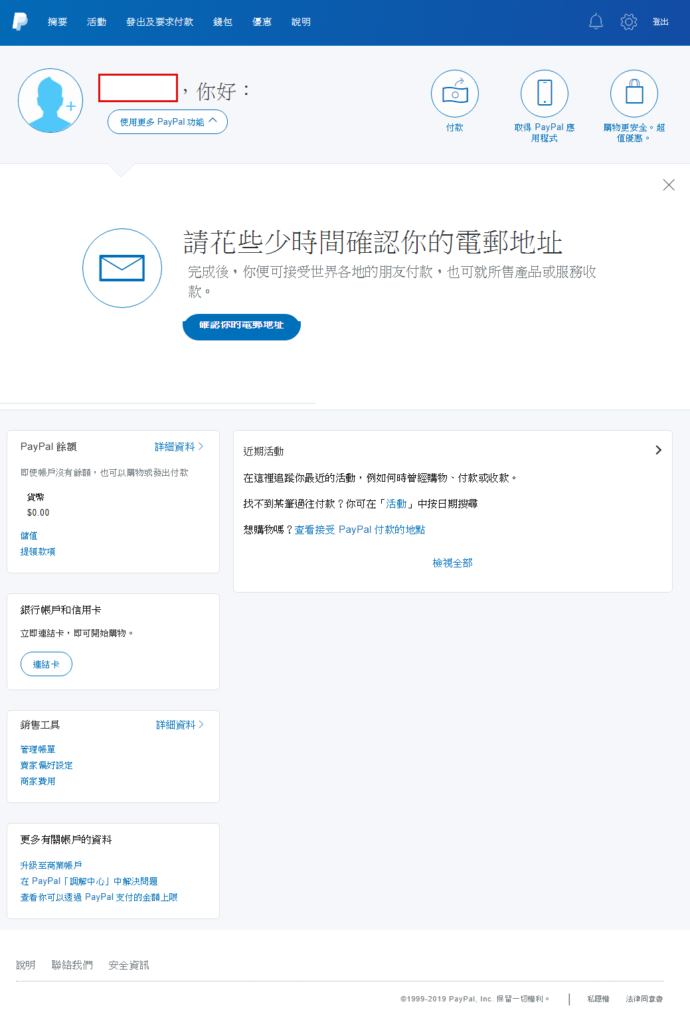The image size is (690, 1024).
Task: Open 查看你可以透過 PayPal 支付的金額上限 link
Action: click(x=99, y=897)
